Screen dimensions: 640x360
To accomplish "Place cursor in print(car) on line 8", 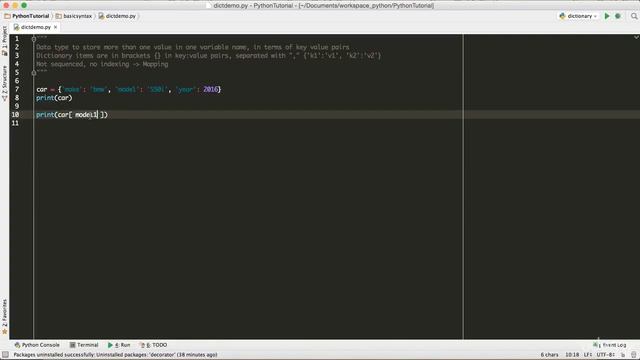I will point(54,98).
